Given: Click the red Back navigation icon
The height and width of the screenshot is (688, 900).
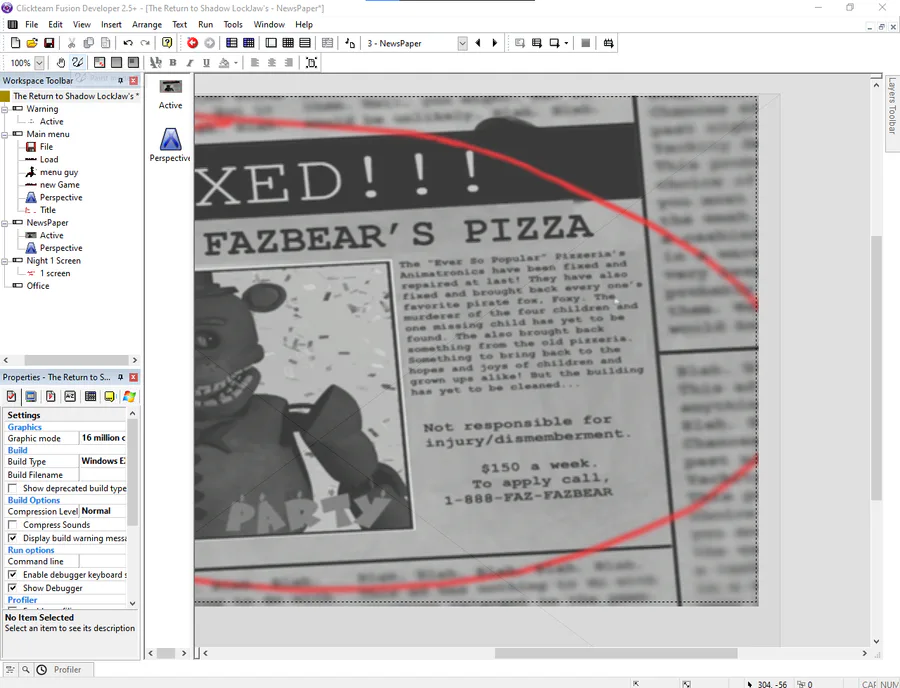Looking at the screenshot, I should point(193,43).
